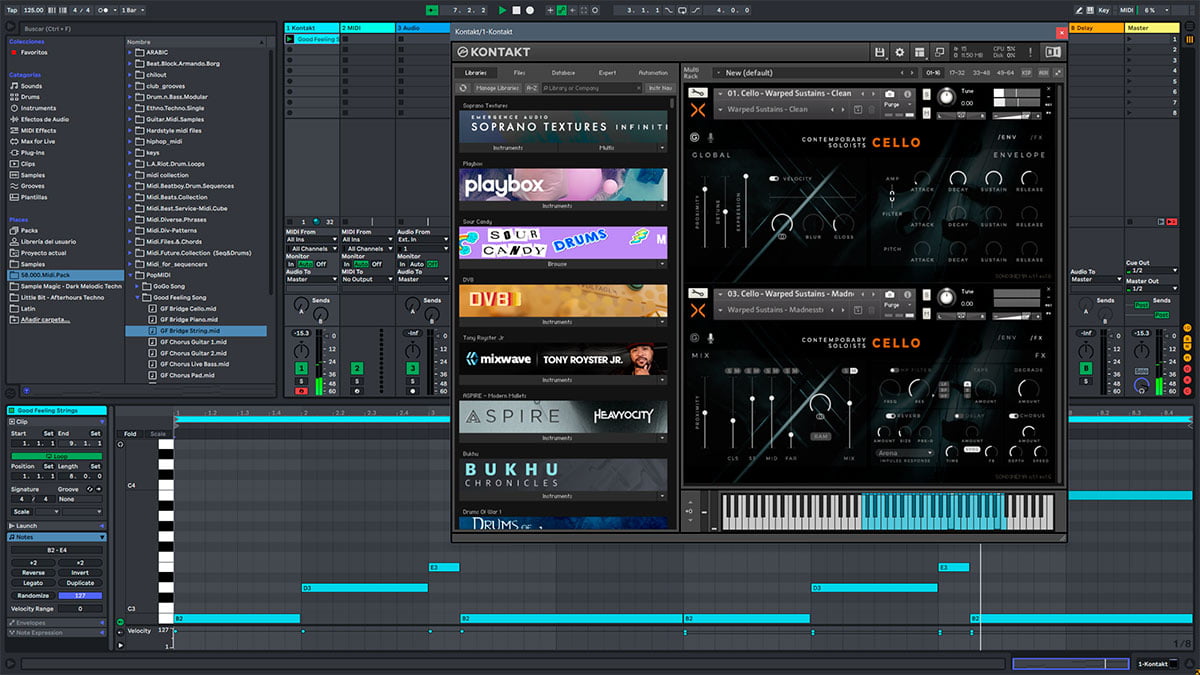The height and width of the screenshot is (675, 1200).
Task: Switch to Kontakt Libraries tab
Action: click(x=475, y=73)
